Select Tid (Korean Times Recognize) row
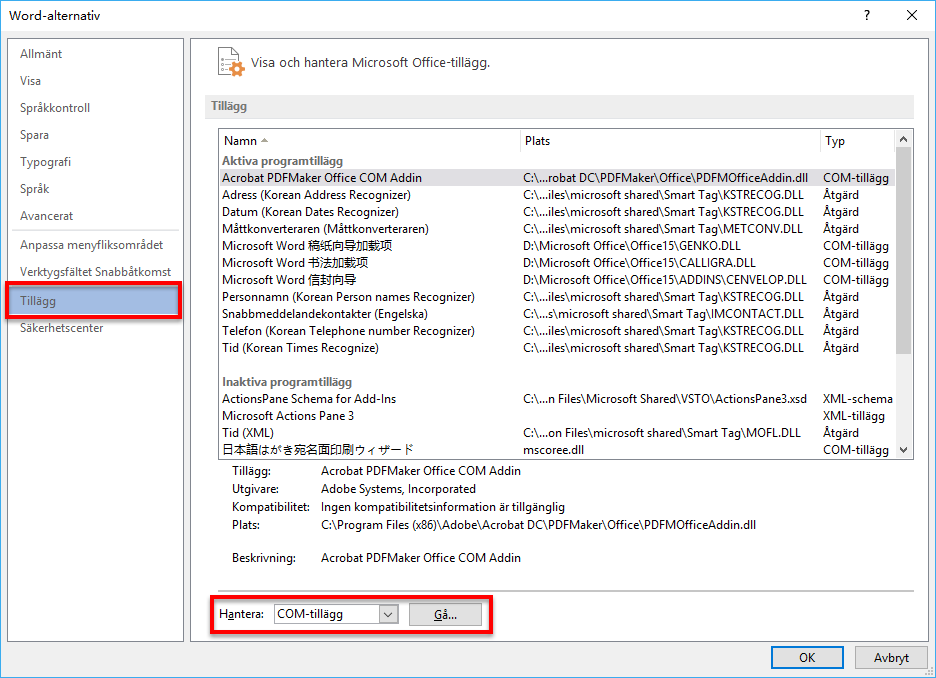The height and width of the screenshot is (678, 936). point(557,348)
